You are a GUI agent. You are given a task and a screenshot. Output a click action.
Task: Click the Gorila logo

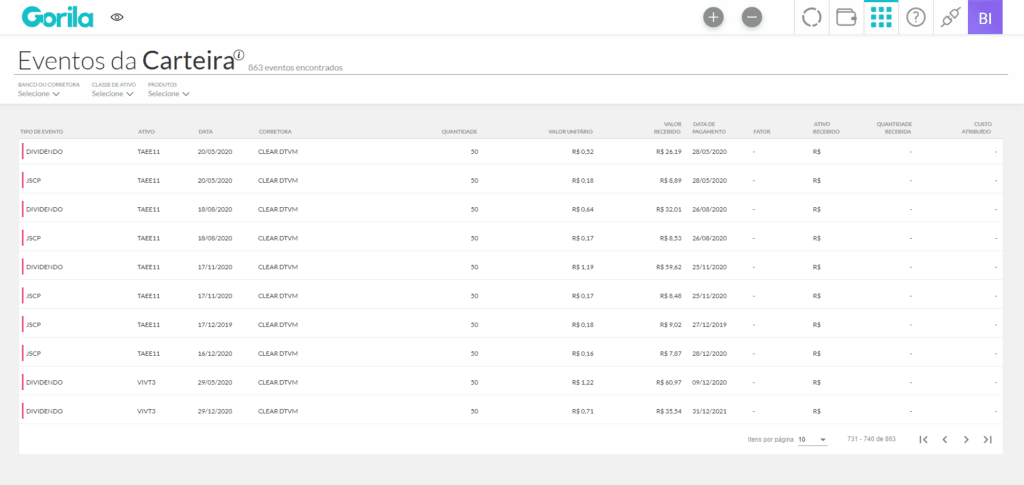point(57,17)
